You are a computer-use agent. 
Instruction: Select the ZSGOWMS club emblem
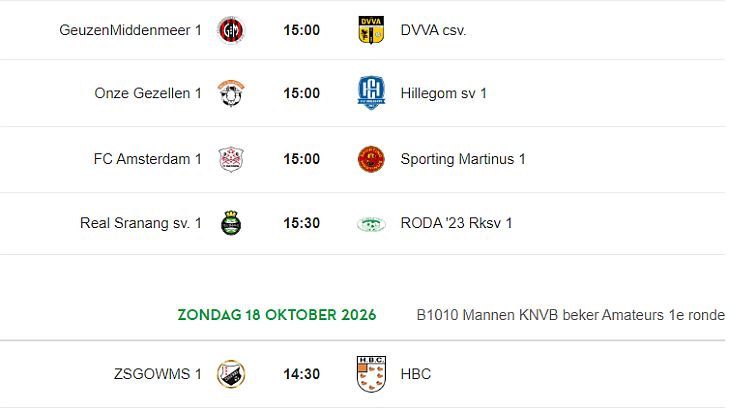pos(231,374)
